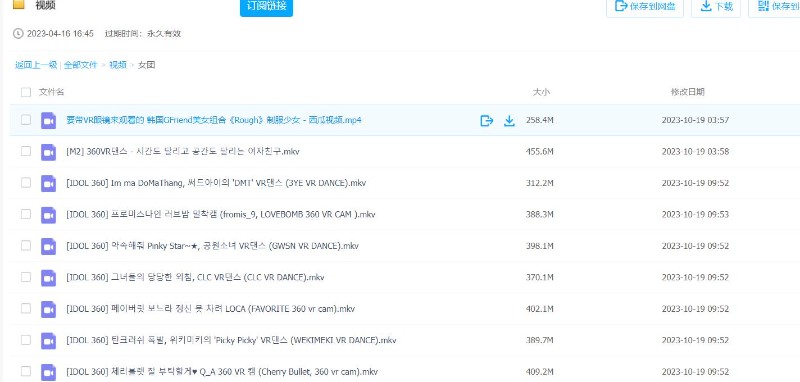
Task: Click the 2023-10-19 03:57 date
Action: [695, 120]
